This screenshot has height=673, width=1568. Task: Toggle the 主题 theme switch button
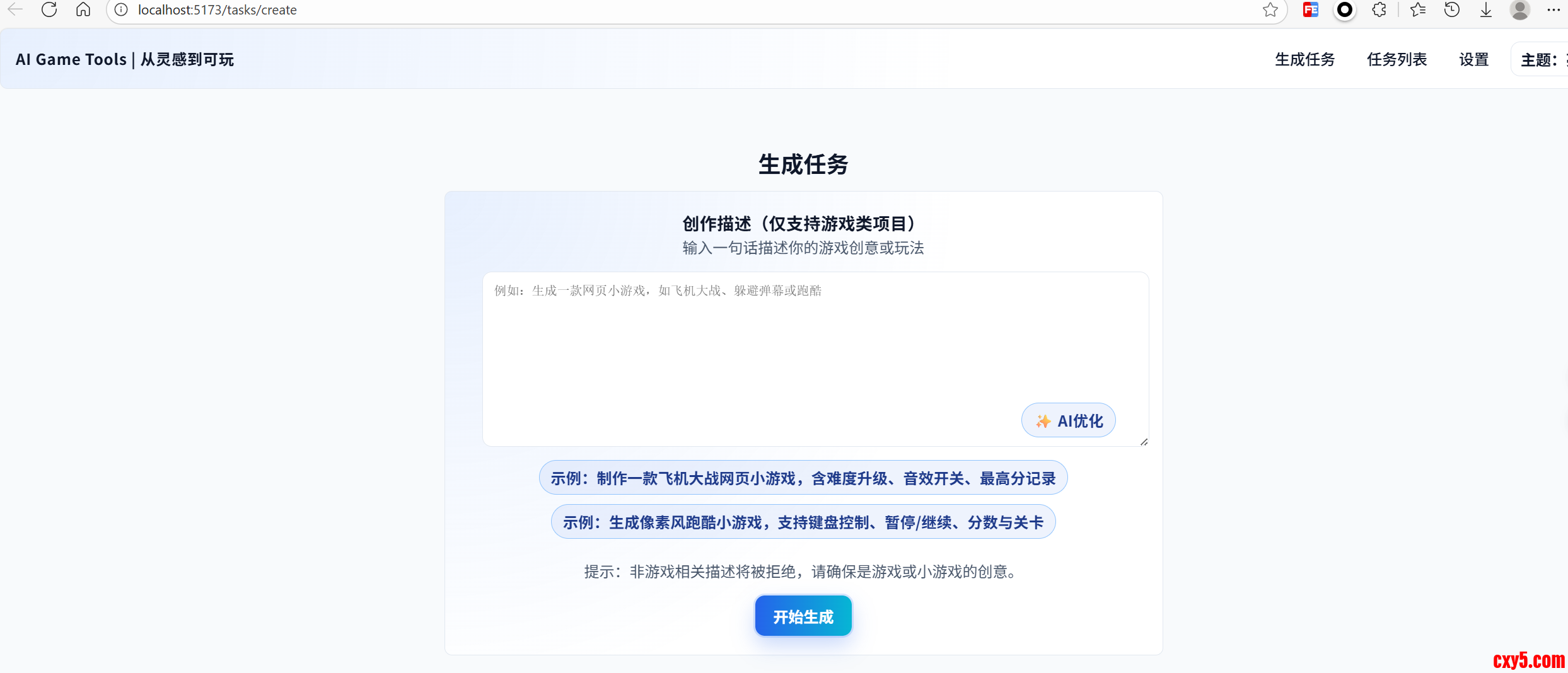tap(1540, 59)
